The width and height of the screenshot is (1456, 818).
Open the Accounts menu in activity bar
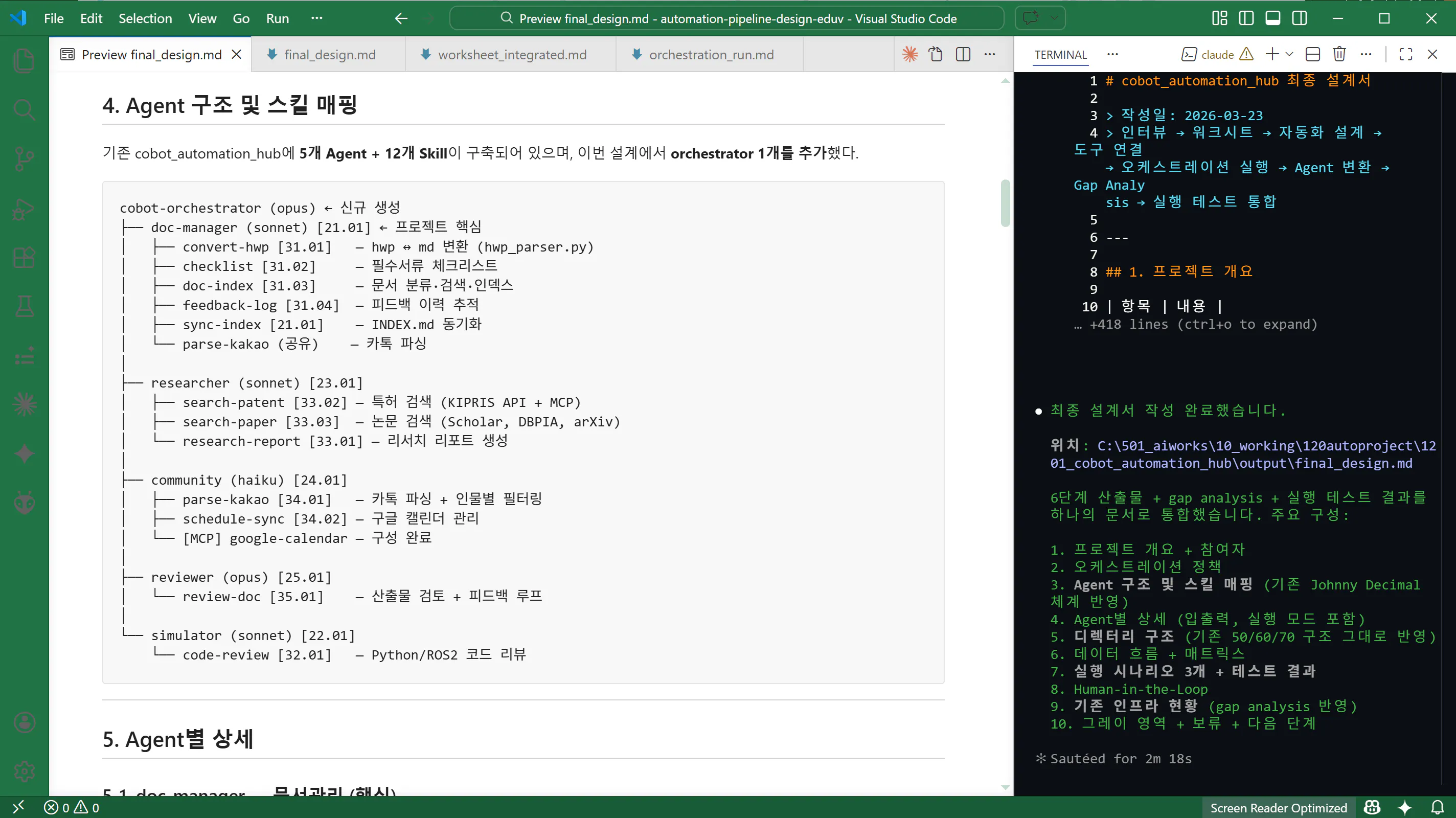(x=25, y=722)
